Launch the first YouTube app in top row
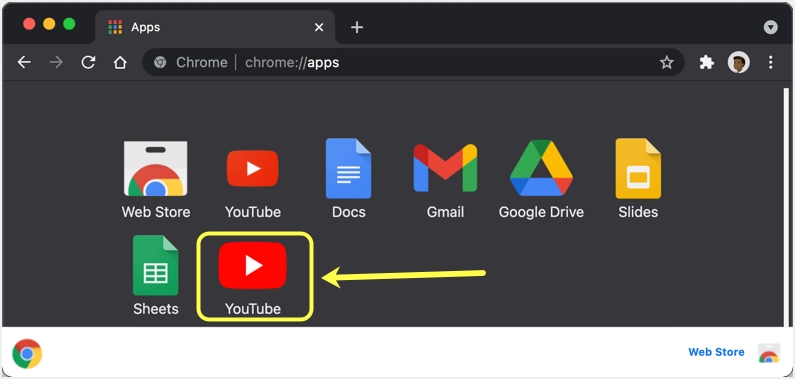 click(x=252, y=169)
